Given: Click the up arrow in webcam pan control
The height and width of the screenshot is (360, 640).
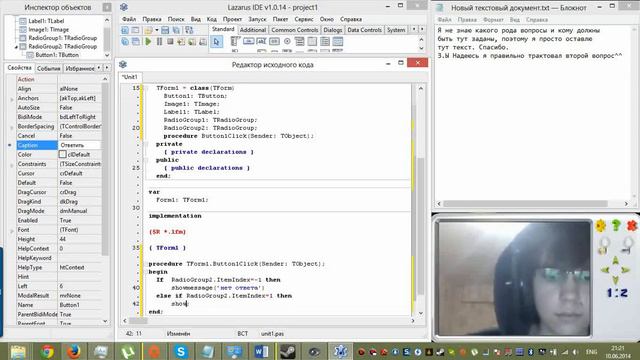Looking at the screenshot, I should [616, 260].
